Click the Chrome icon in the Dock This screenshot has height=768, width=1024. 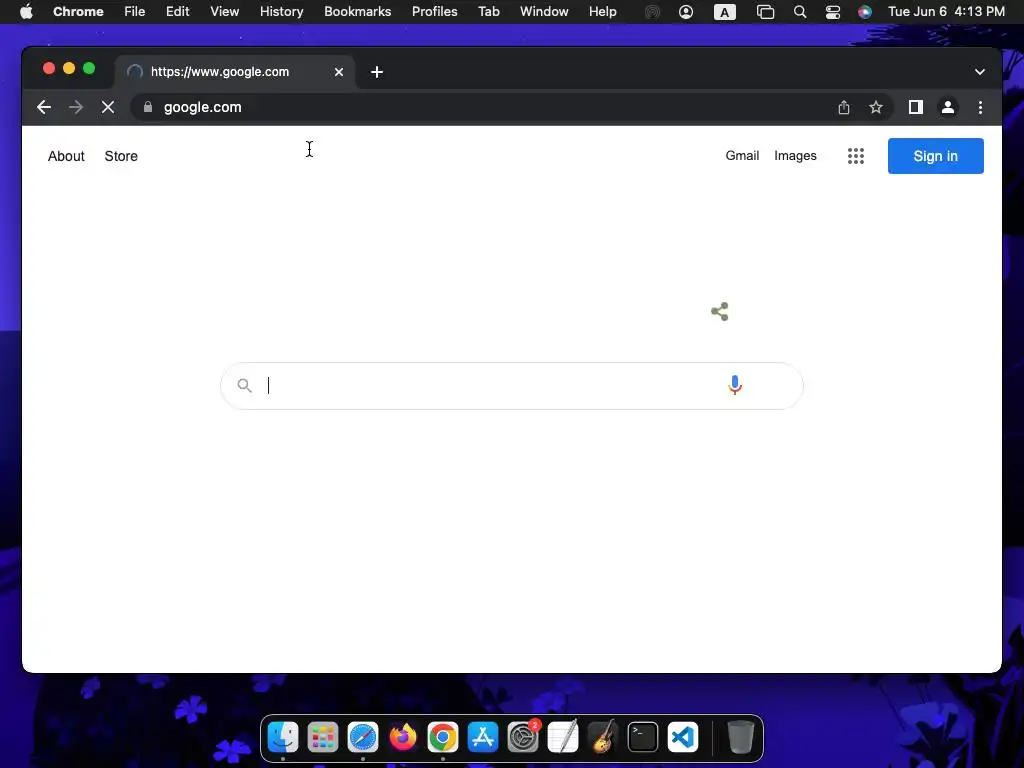[443, 737]
